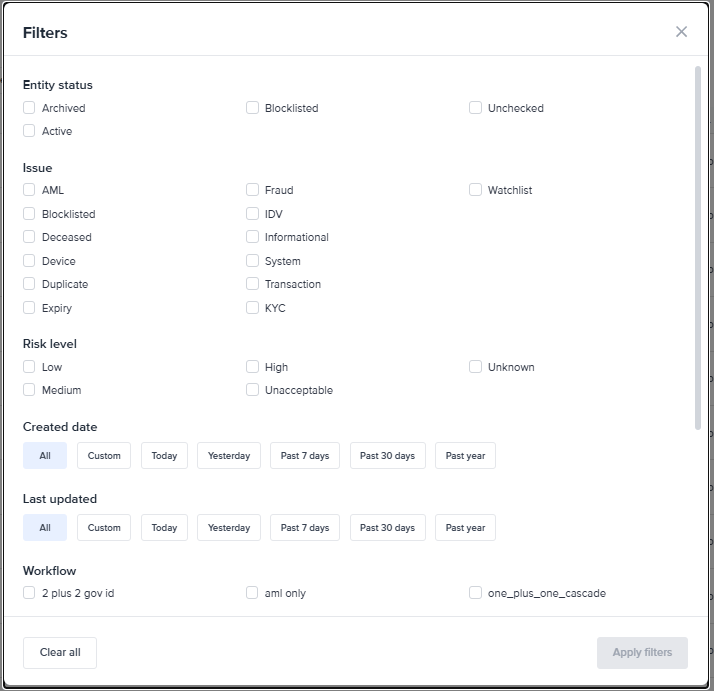The image size is (714, 691).
Task: Tick the Unchecked entity status option
Action: click(476, 108)
